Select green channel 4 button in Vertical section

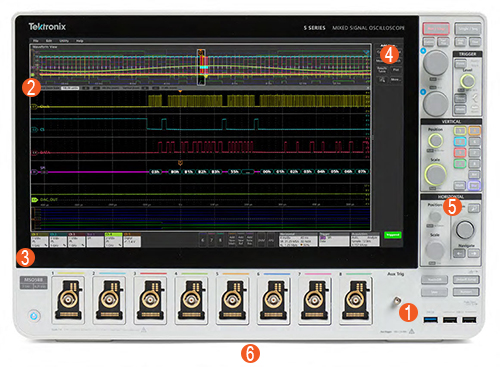pyautogui.click(x=460, y=164)
